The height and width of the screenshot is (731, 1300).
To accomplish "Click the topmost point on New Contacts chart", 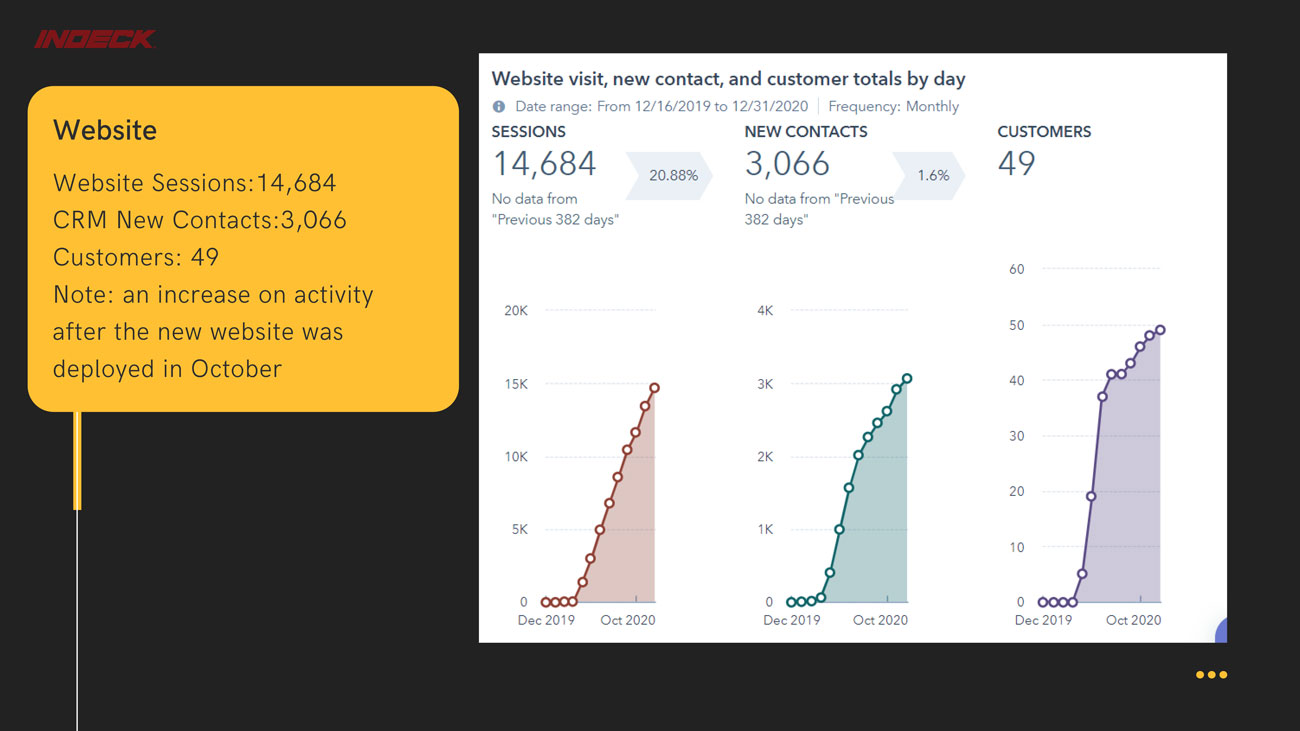I will pyautogui.click(x=907, y=379).
